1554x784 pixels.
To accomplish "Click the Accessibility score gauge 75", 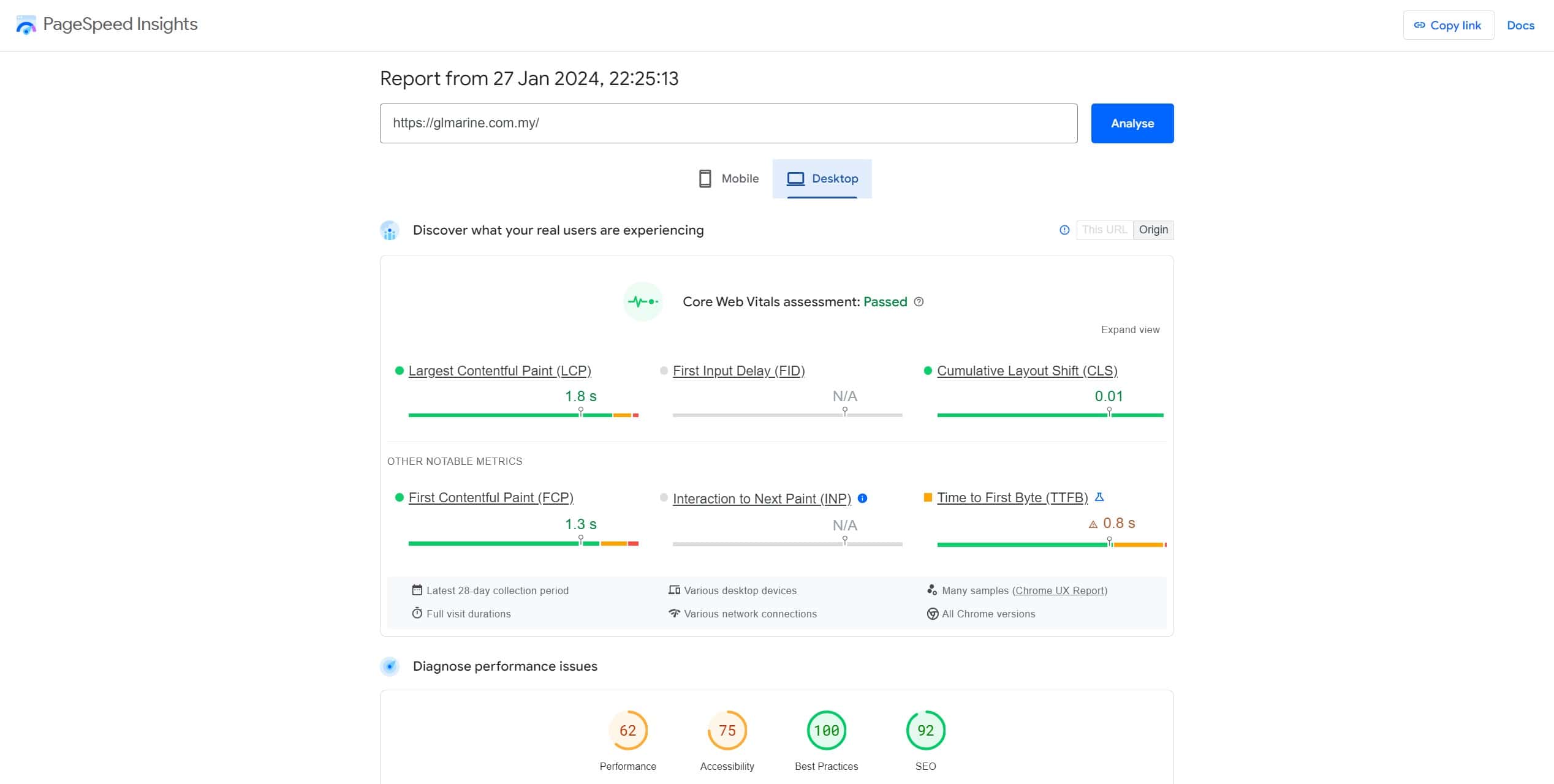I will coord(727,730).
